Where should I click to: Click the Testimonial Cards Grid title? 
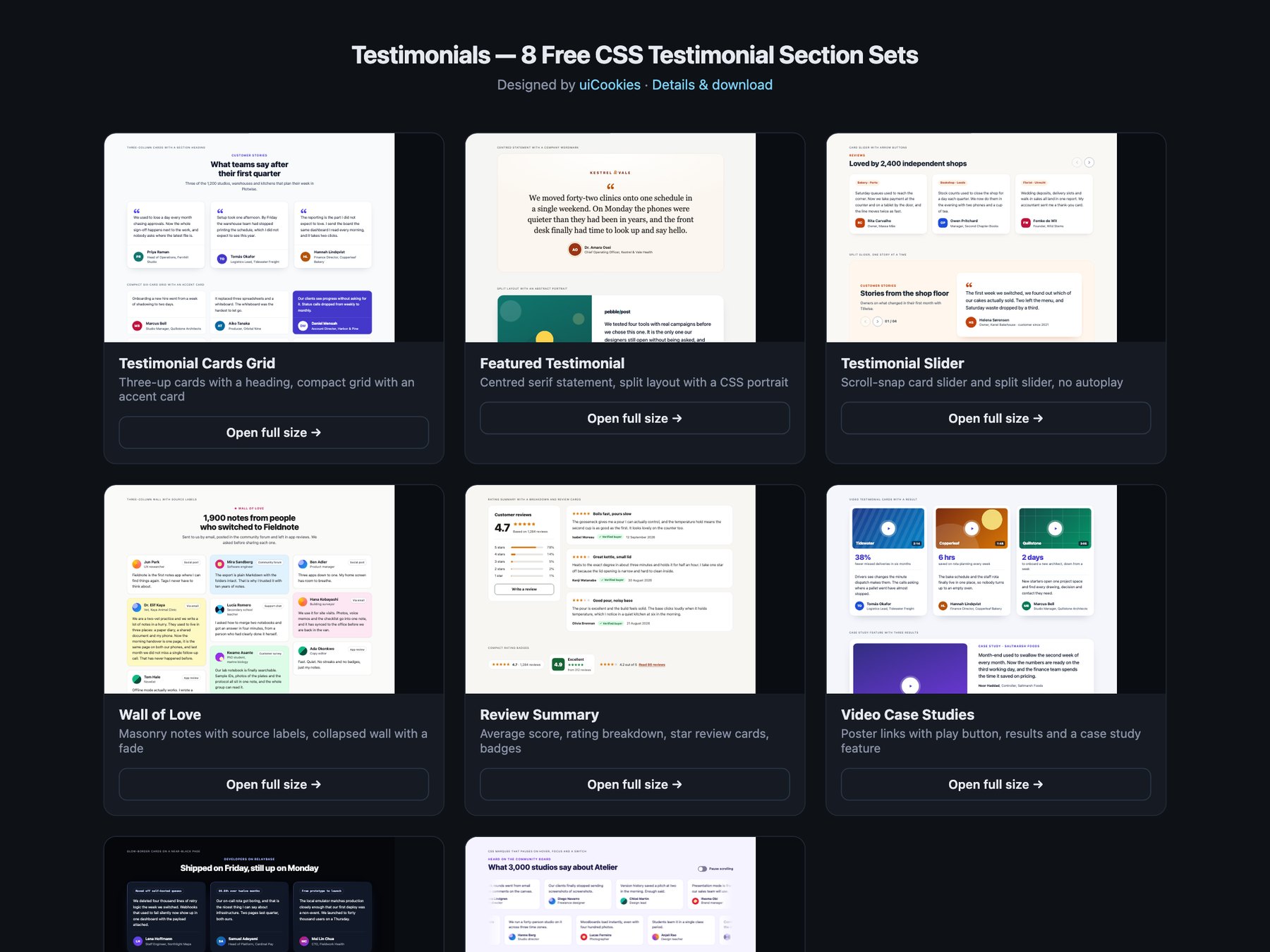tap(197, 363)
